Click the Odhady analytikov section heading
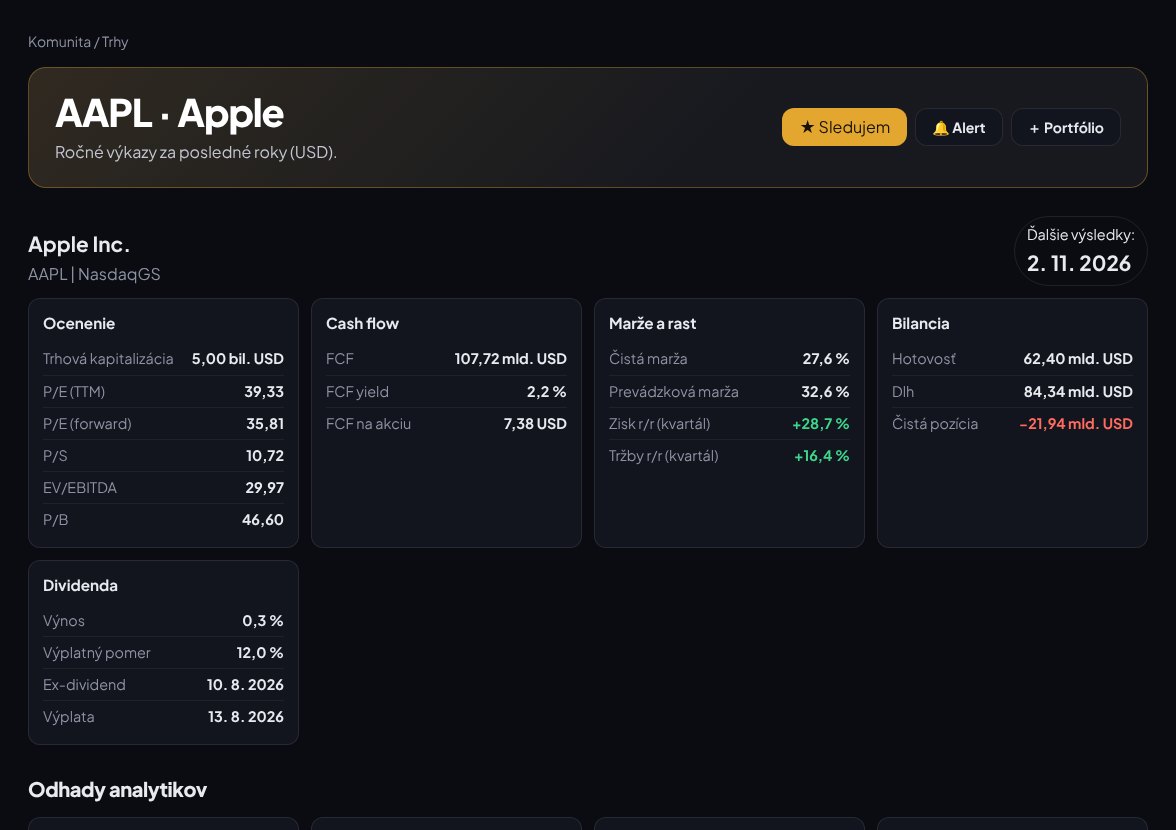1176x830 pixels. pos(117,790)
